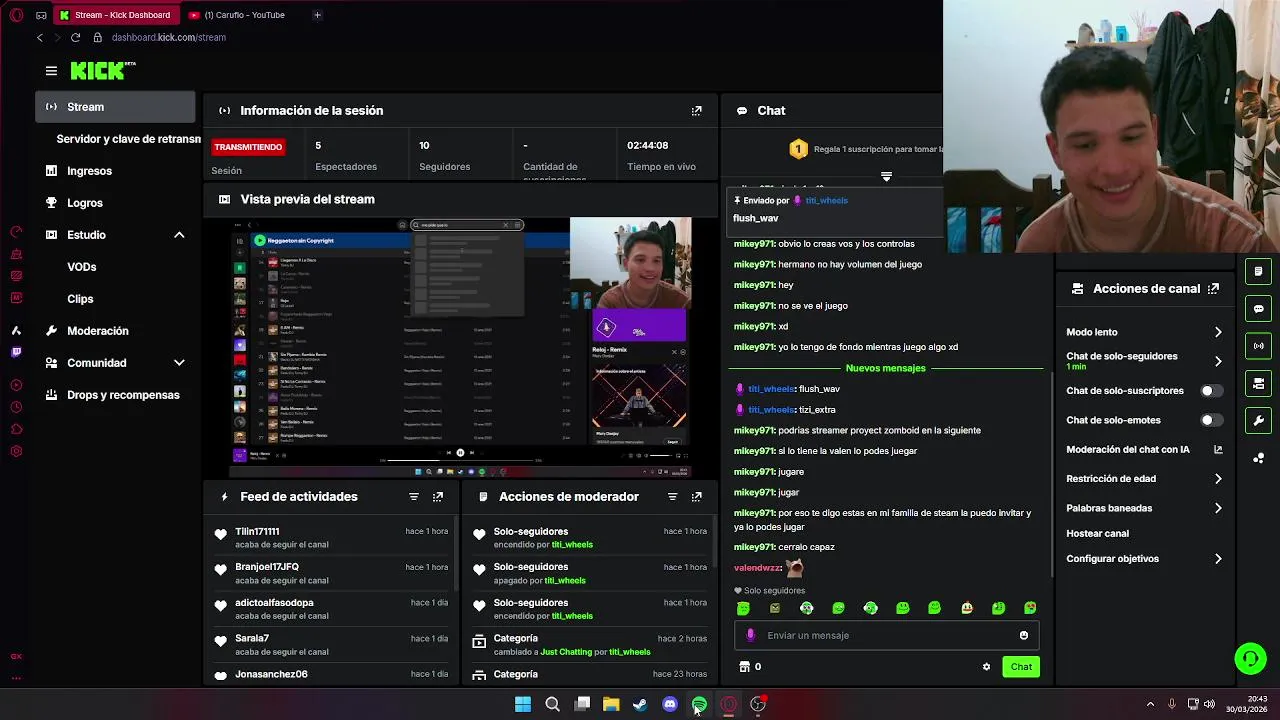Open Drops y recompensas in the sidebar

[115, 395]
